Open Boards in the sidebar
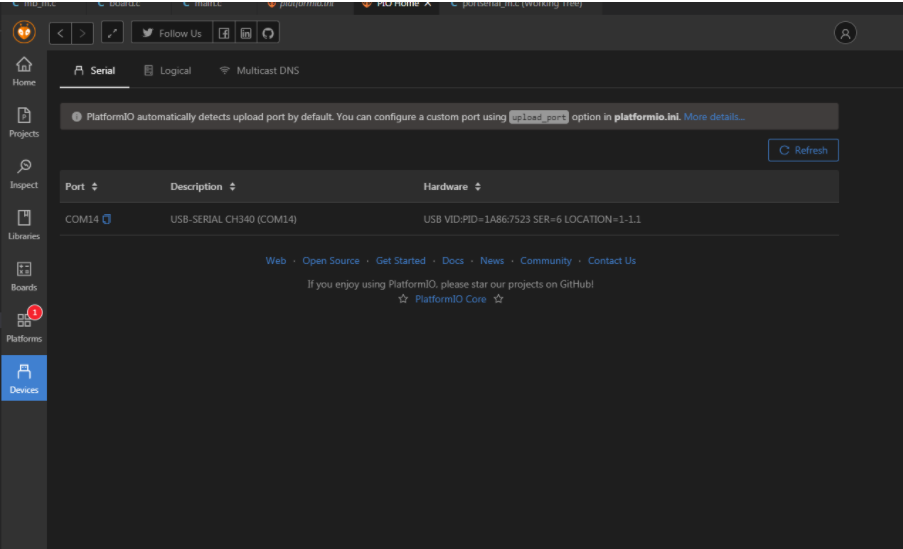 click(x=24, y=277)
